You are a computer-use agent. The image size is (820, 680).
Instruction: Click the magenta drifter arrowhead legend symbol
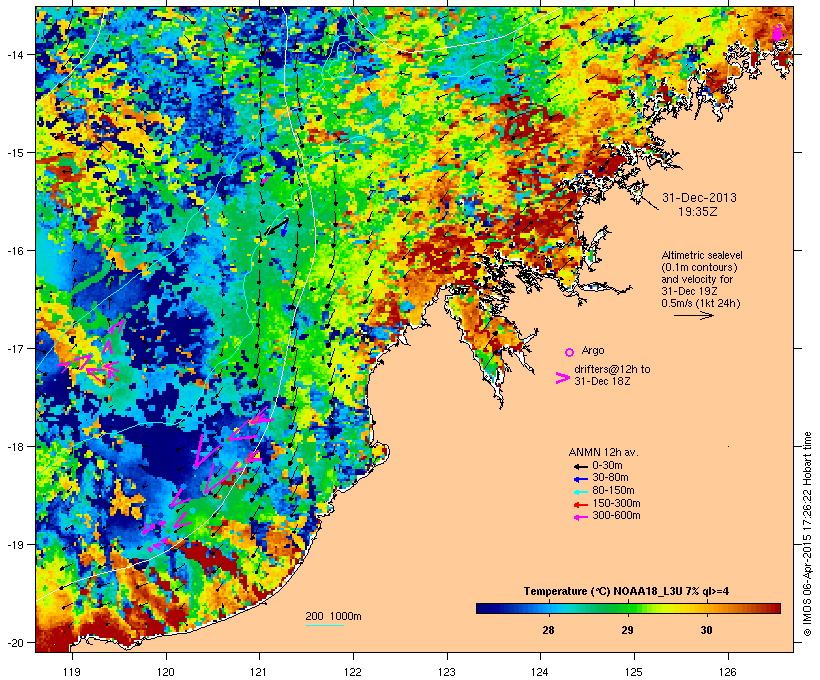coord(563,378)
